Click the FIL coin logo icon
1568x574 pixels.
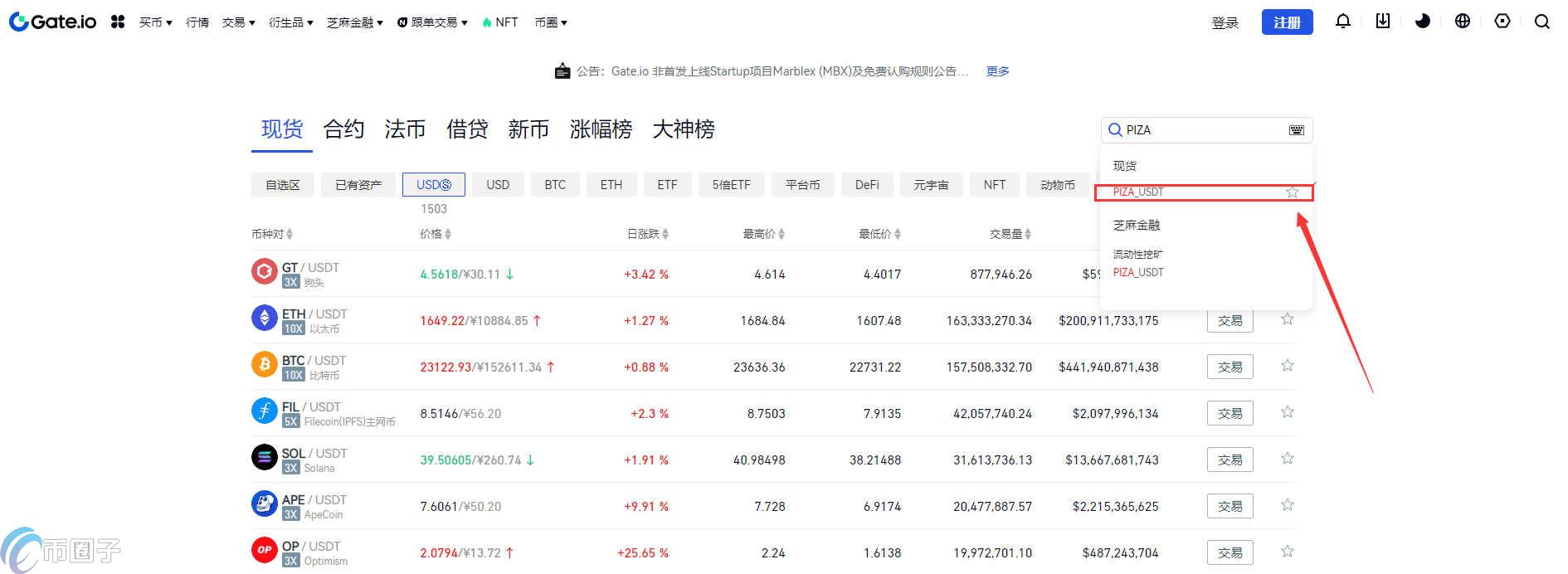coord(265,411)
